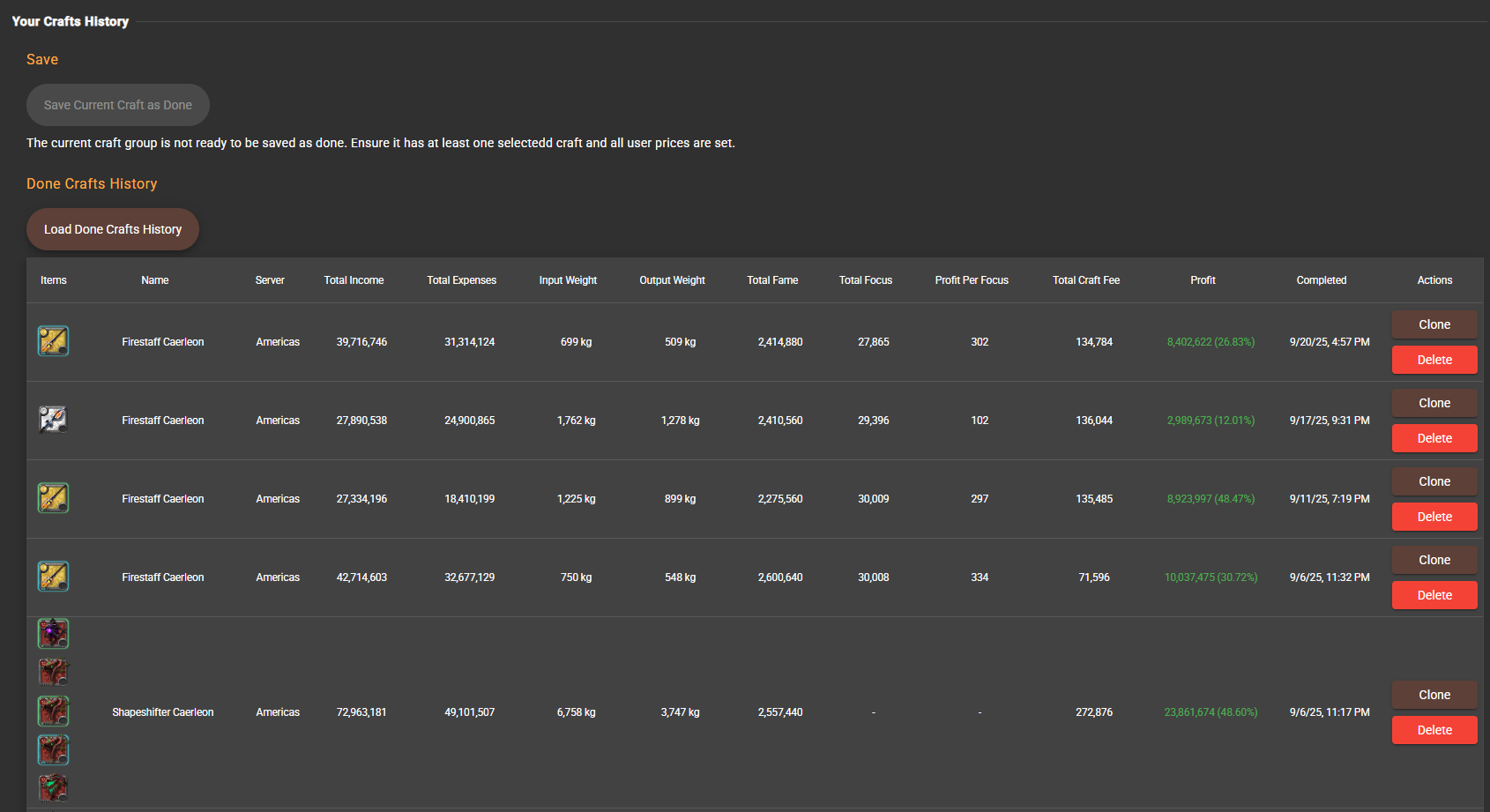Click the borderless wooden shapeshifter staff icon
Image resolution: width=1490 pixels, height=812 pixels.
tap(53, 672)
